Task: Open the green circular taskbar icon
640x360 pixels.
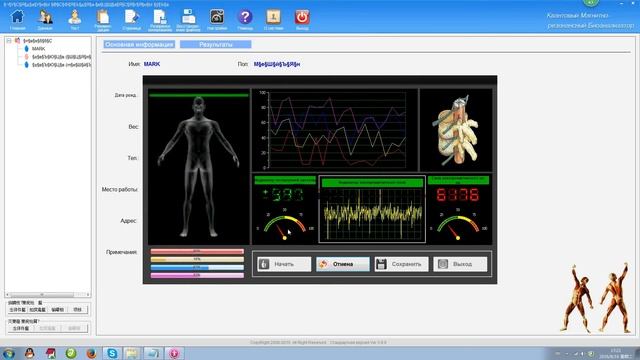Action: 71,353
